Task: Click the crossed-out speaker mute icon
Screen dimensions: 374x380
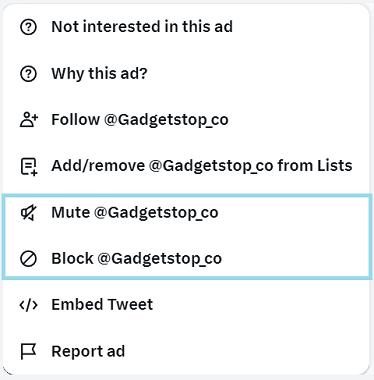Action: [29, 212]
